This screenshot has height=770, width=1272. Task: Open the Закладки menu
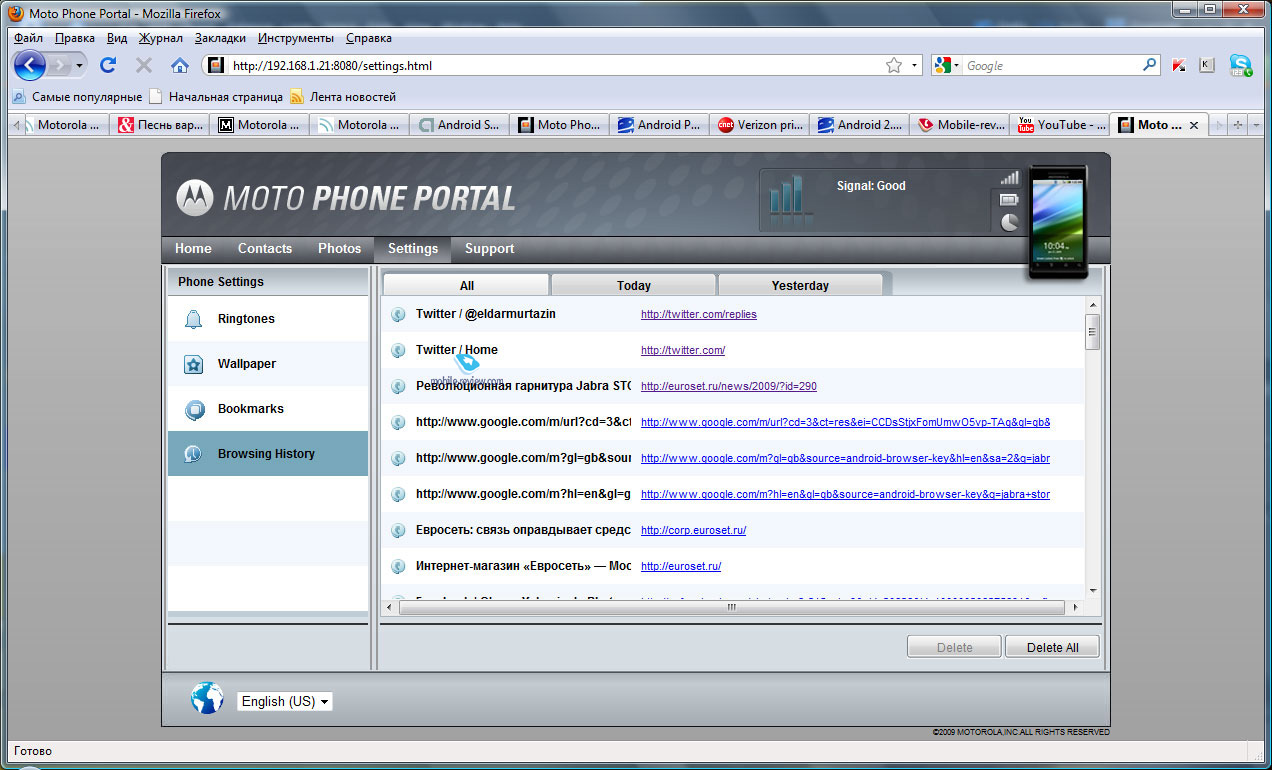220,38
